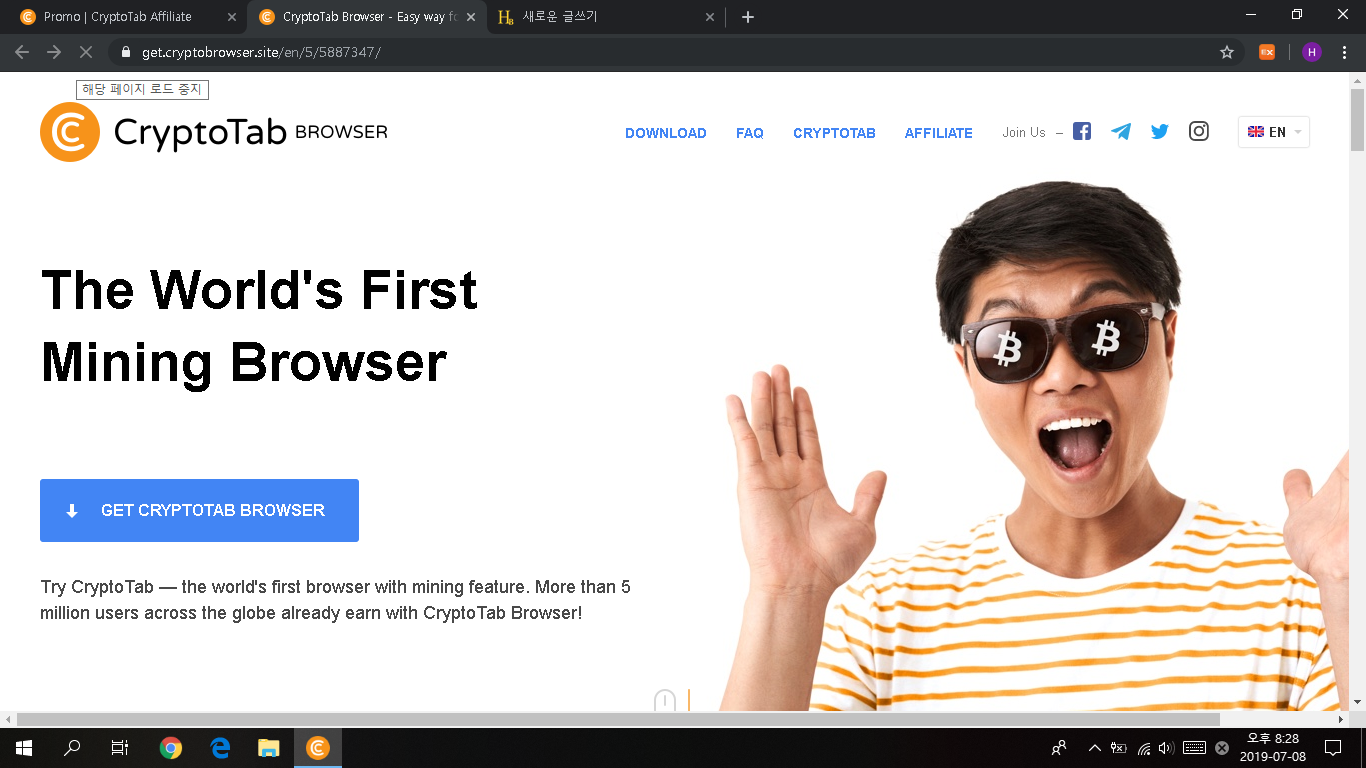
Task: Go forward using the arrow button
Action: [x=54, y=52]
